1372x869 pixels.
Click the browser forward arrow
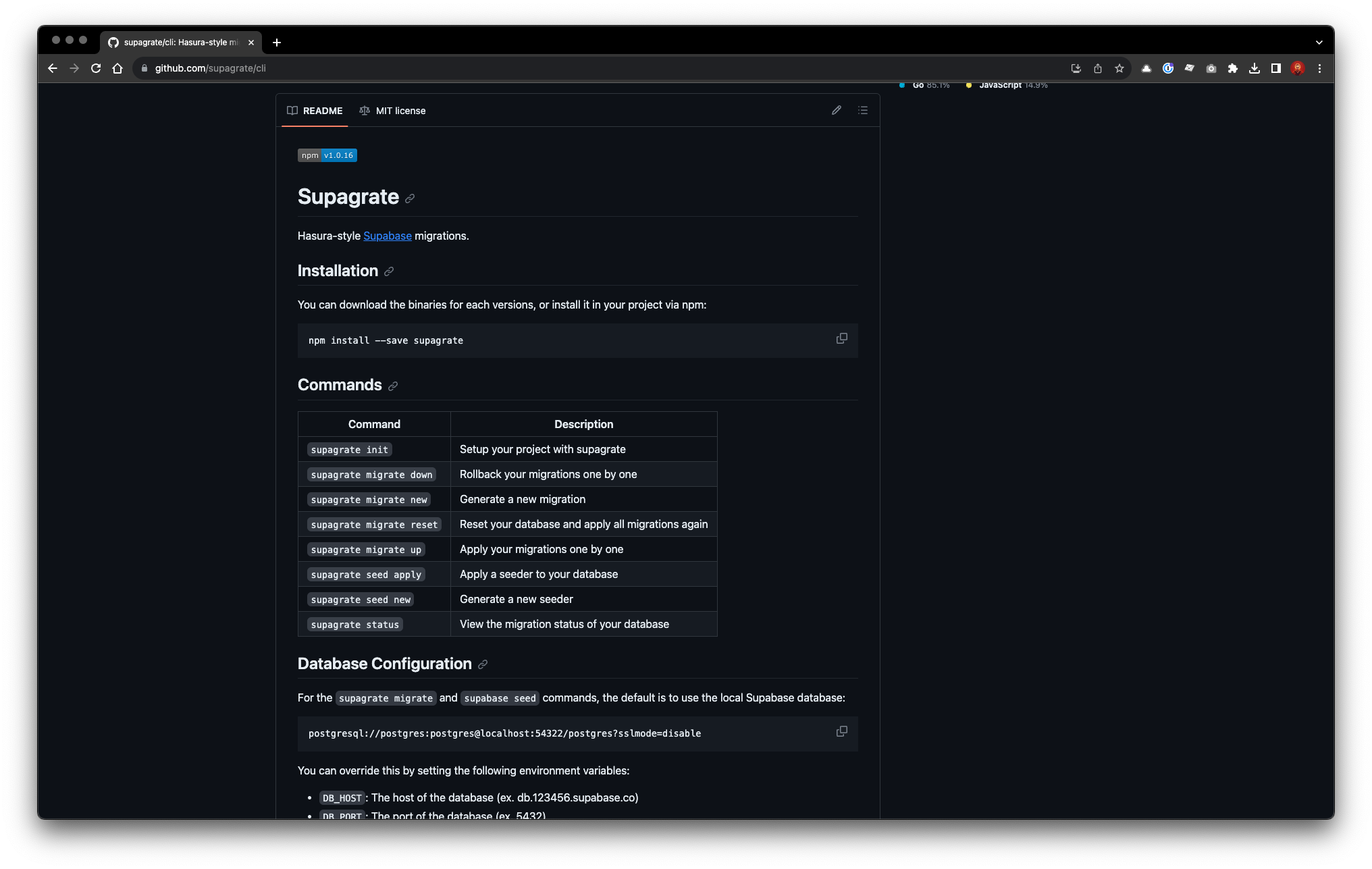pos(74,68)
